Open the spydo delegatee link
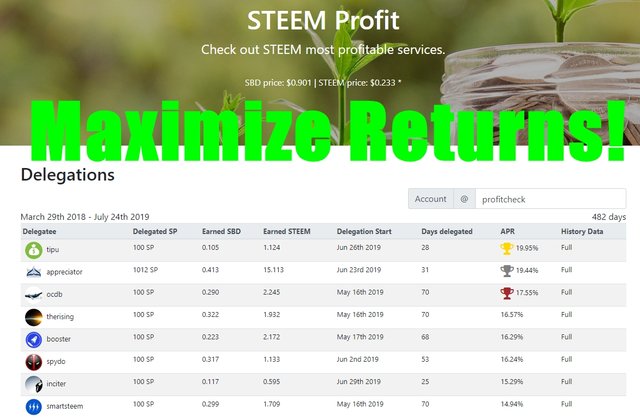 pyautogui.click(x=56, y=362)
